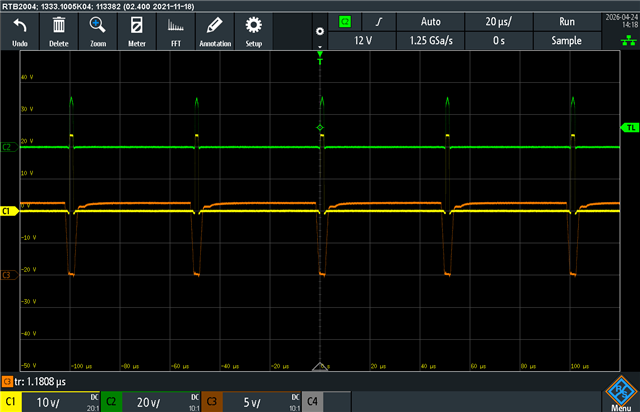Toggle the Run acquisition button
The height and width of the screenshot is (412, 640).
567,22
